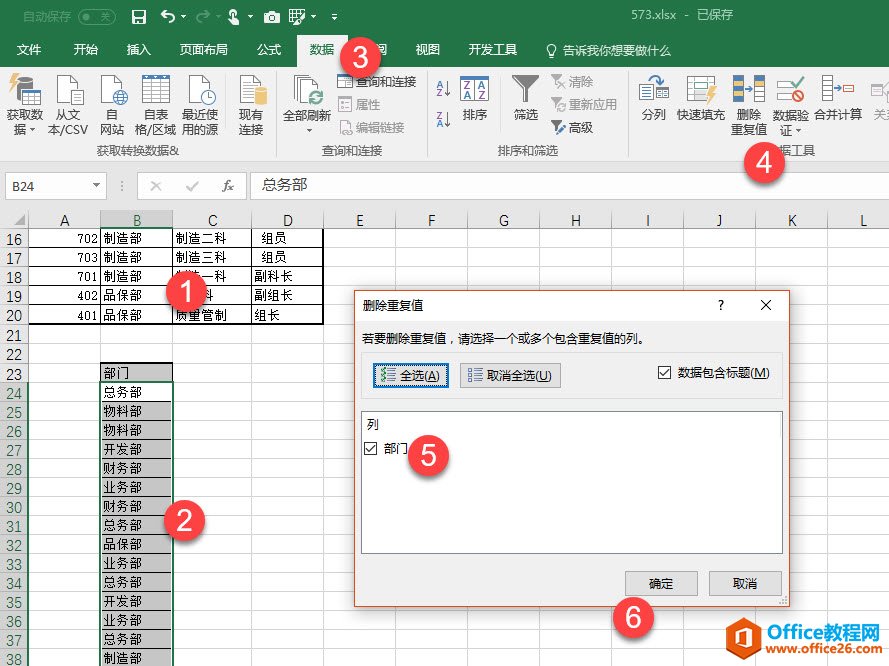Click the Filter (筛选) funnel icon

526,92
